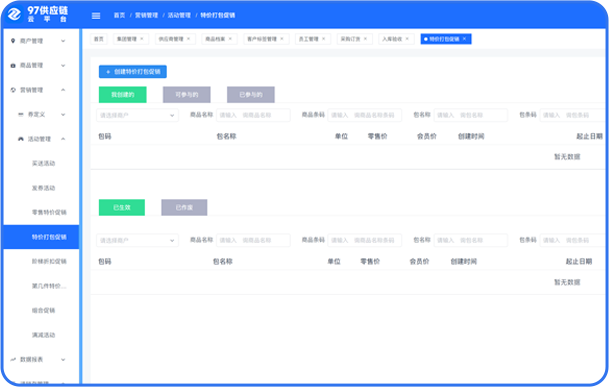The height and width of the screenshot is (387, 609).
Task: Close the active 特价打包促销 tab
Action: pos(464,39)
